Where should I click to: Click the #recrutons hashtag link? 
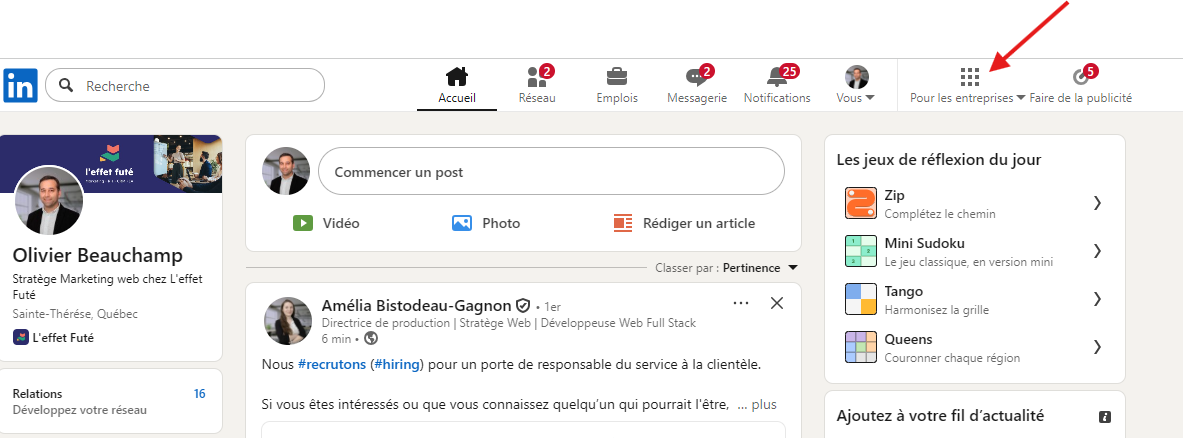click(331, 363)
